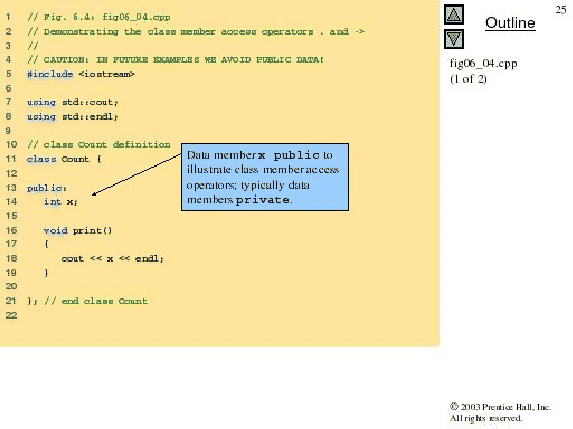Click the "2003 Prentice Hall, Inc." copyright text
The image size is (573, 429).
click(x=500, y=407)
